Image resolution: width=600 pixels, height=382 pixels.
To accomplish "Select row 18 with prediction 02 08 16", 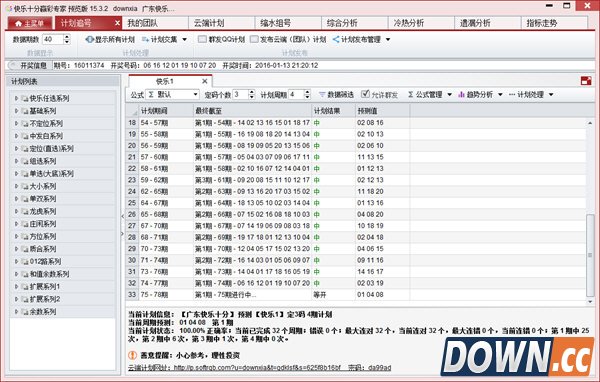I will tap(356, 123).
